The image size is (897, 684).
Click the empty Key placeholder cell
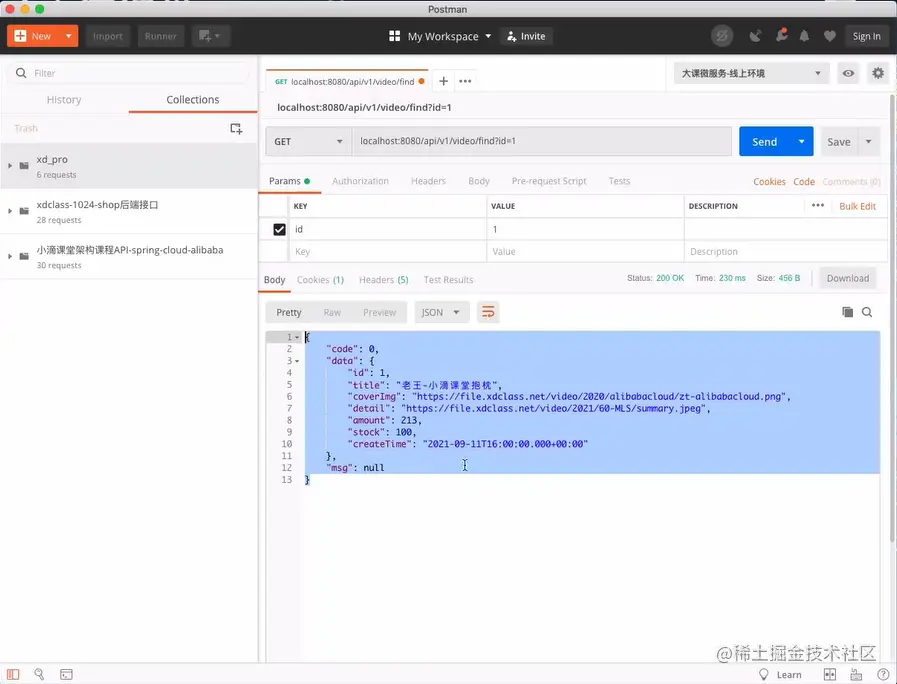(x=387, y=252)
